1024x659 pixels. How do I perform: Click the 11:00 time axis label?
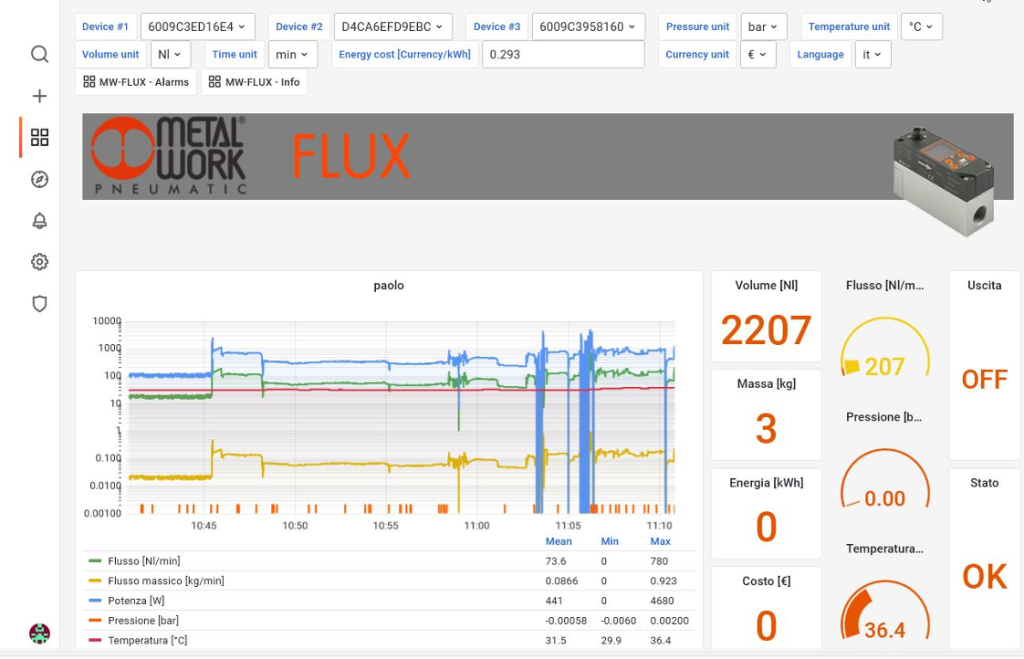(477, 525)
